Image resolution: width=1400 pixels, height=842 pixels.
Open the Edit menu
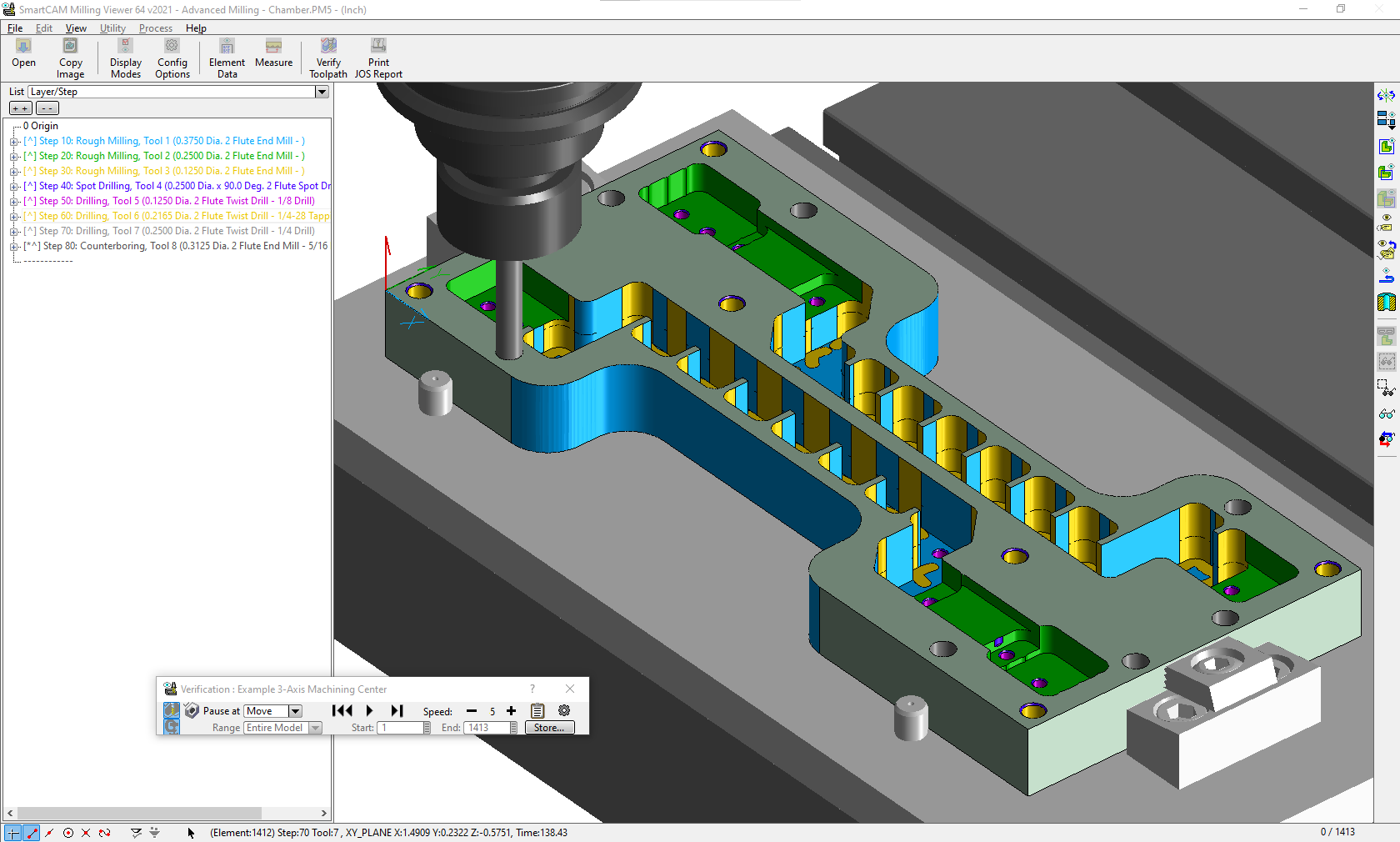pos(44,28)
